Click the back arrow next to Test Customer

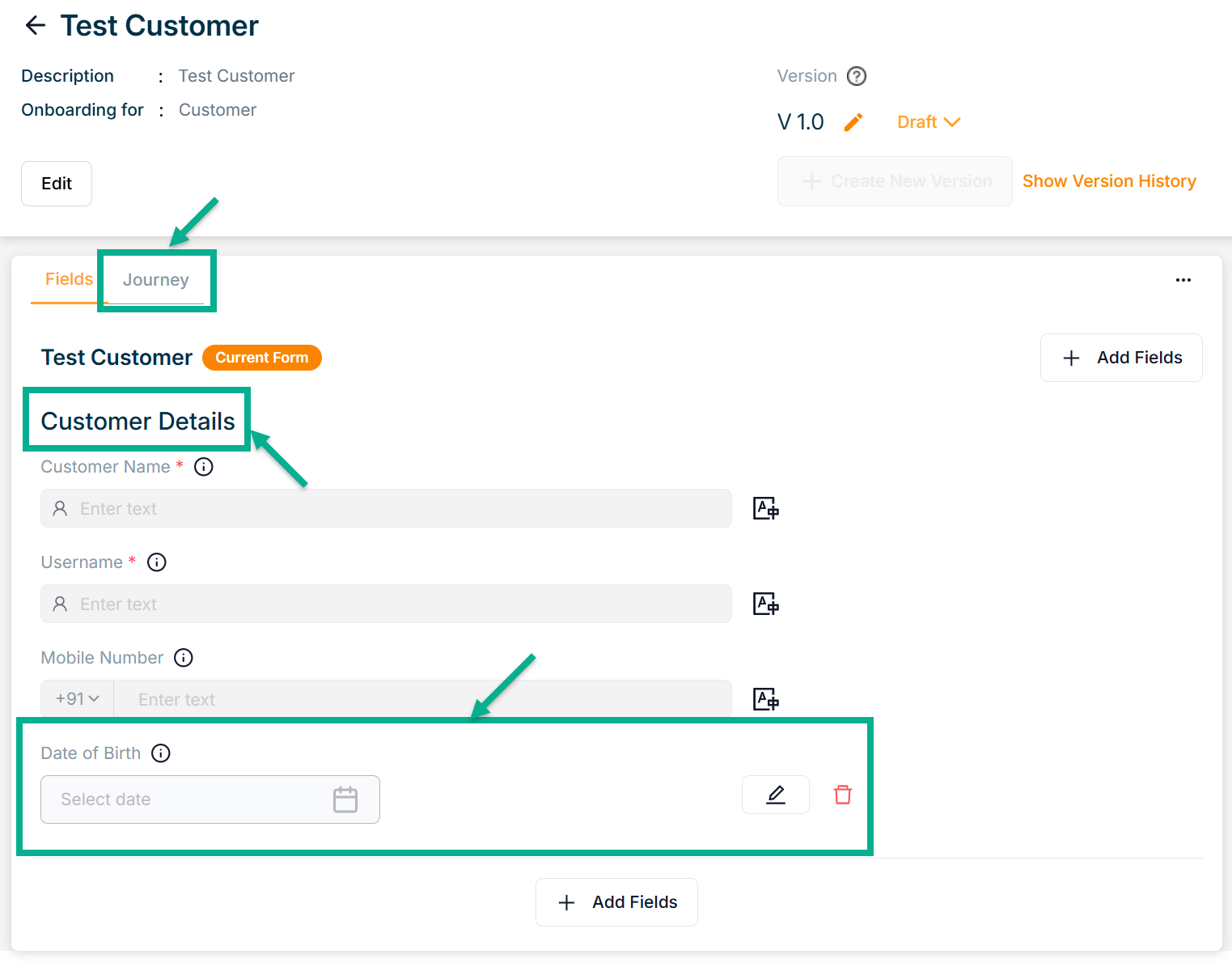click(x=36, y=26)
